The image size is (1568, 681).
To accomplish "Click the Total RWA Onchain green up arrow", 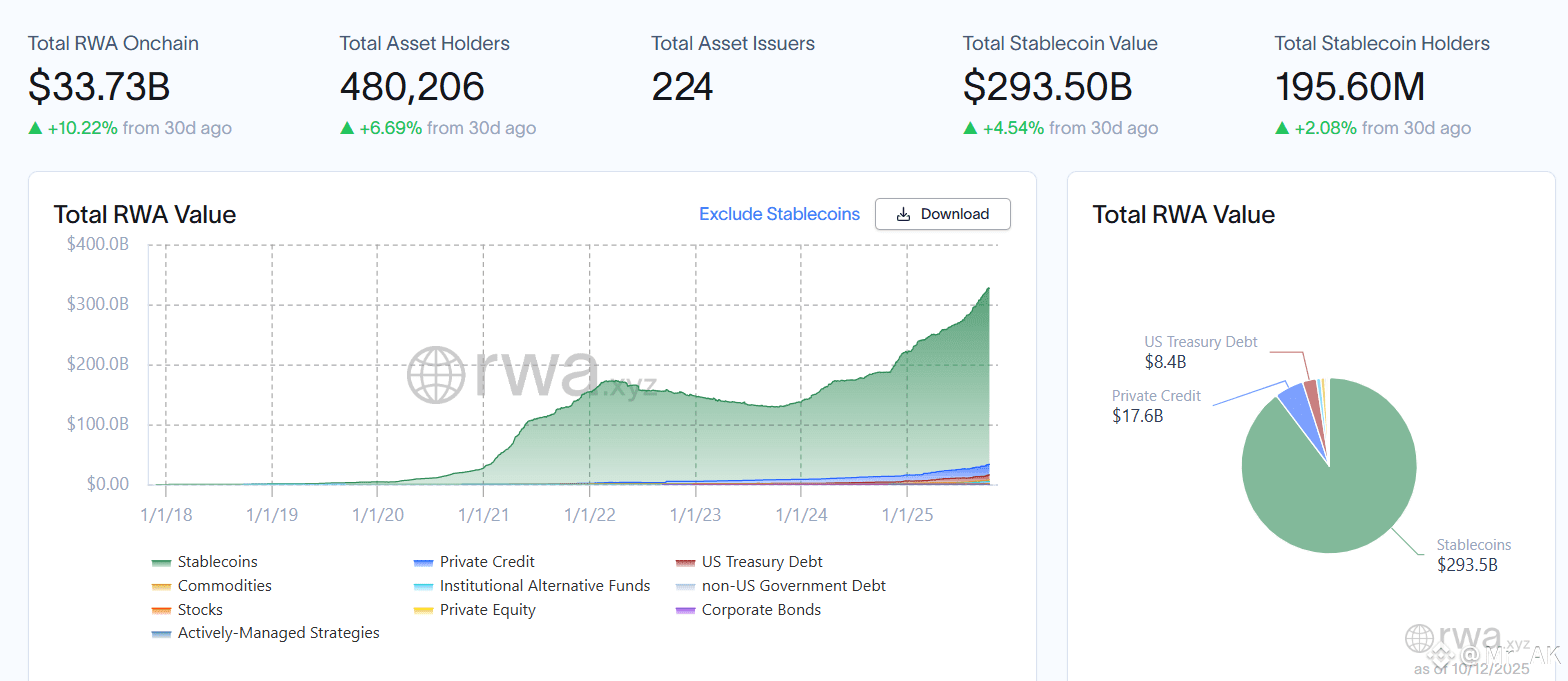I will 35,128.
